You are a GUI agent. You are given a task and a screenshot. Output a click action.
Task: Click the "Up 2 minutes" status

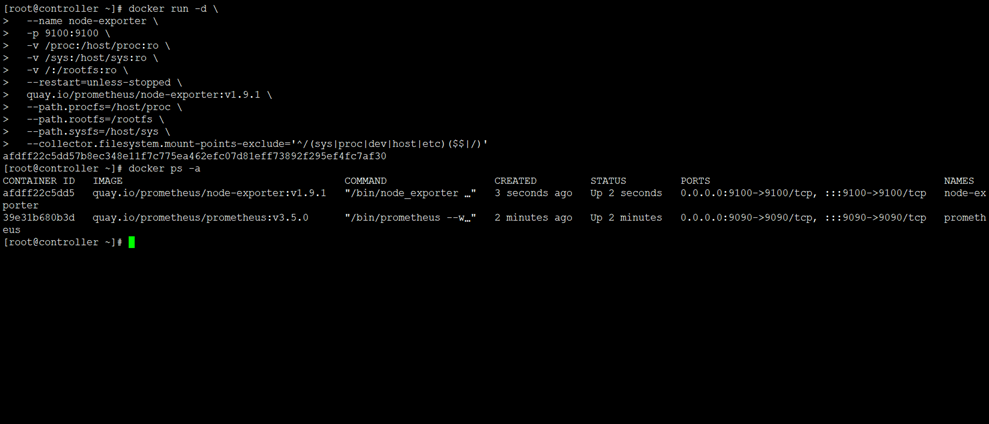point(626,217)
